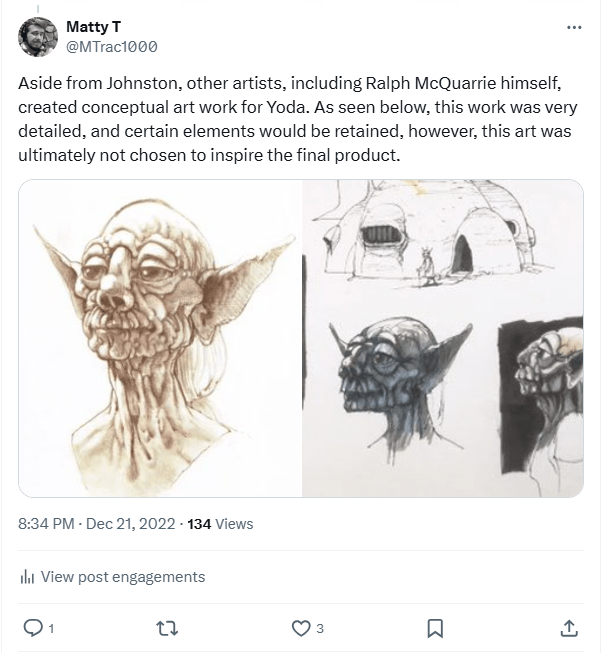The width and height of the screenshot is (604, 653).
Task: Like the post with the heart icon
Action: click(299, 628)
